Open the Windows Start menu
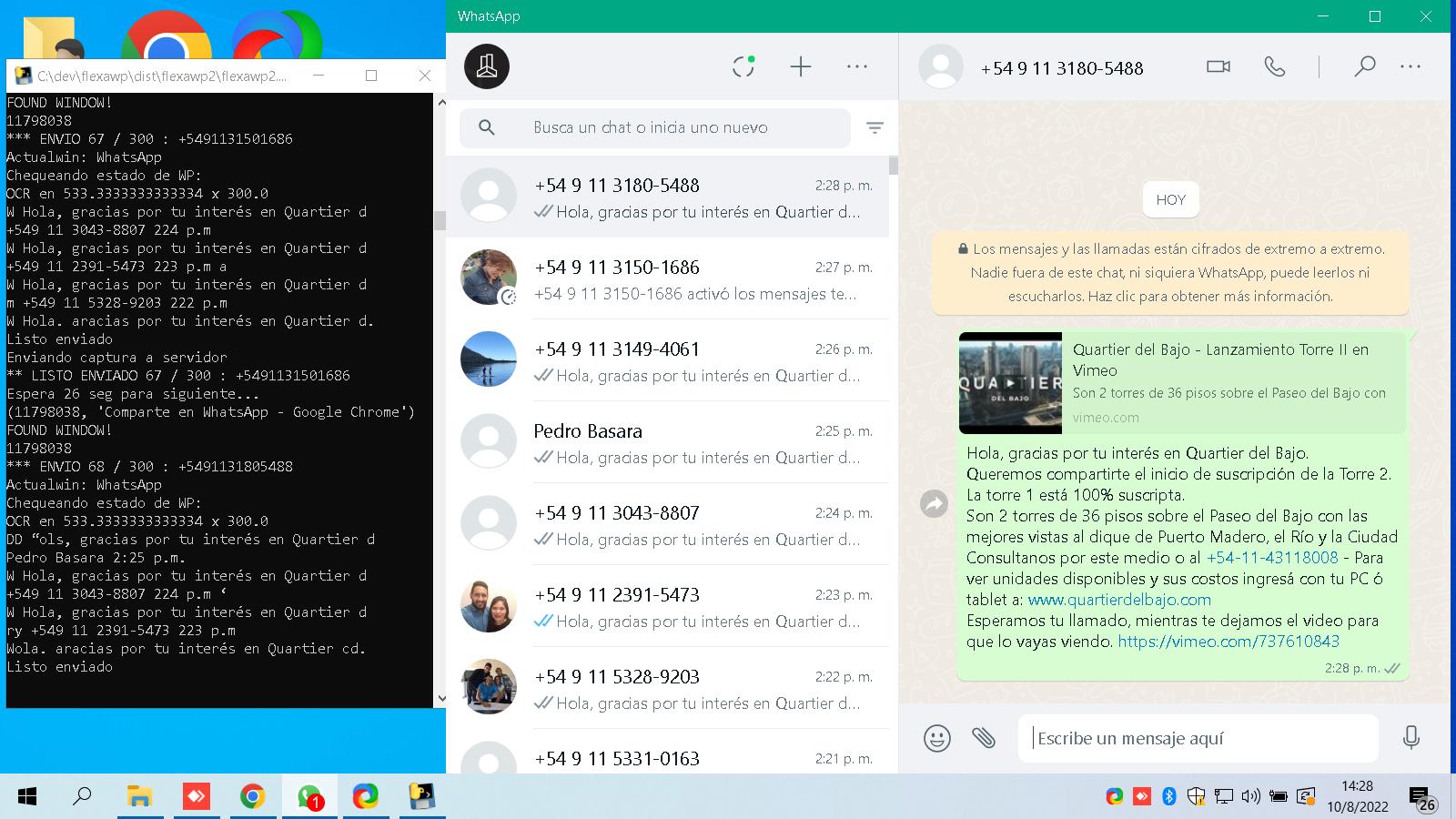This screenshot has width=1456, height=819. [x=27, y=797]
